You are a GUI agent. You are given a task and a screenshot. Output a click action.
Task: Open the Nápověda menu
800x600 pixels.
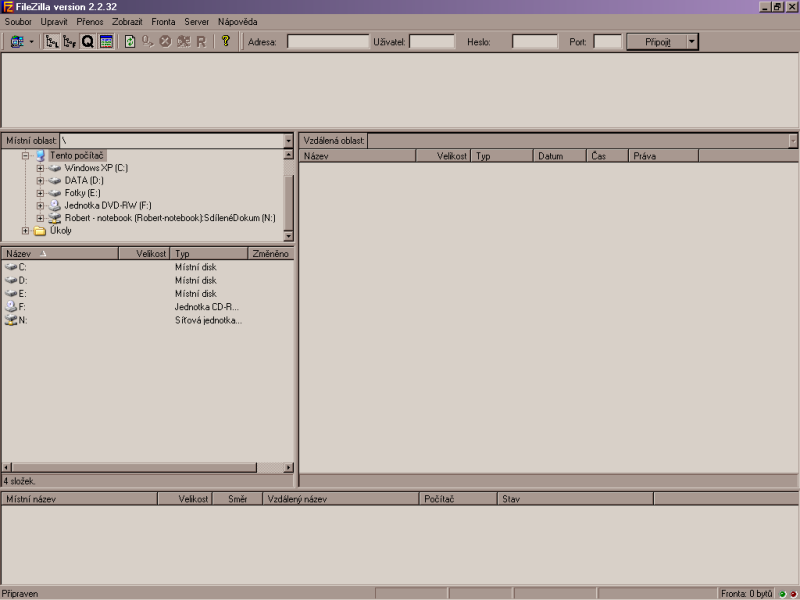pyautogui.click(x=238, y=22)
